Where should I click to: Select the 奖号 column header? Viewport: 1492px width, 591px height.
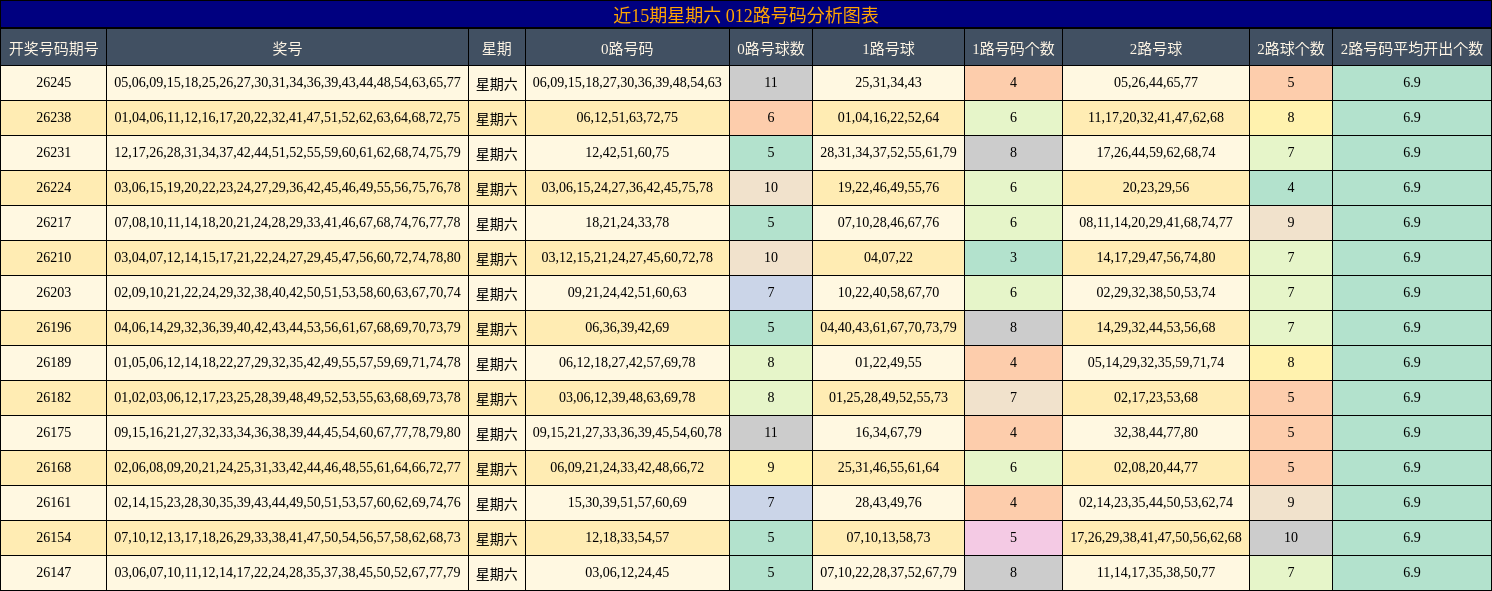pos(287,48)
